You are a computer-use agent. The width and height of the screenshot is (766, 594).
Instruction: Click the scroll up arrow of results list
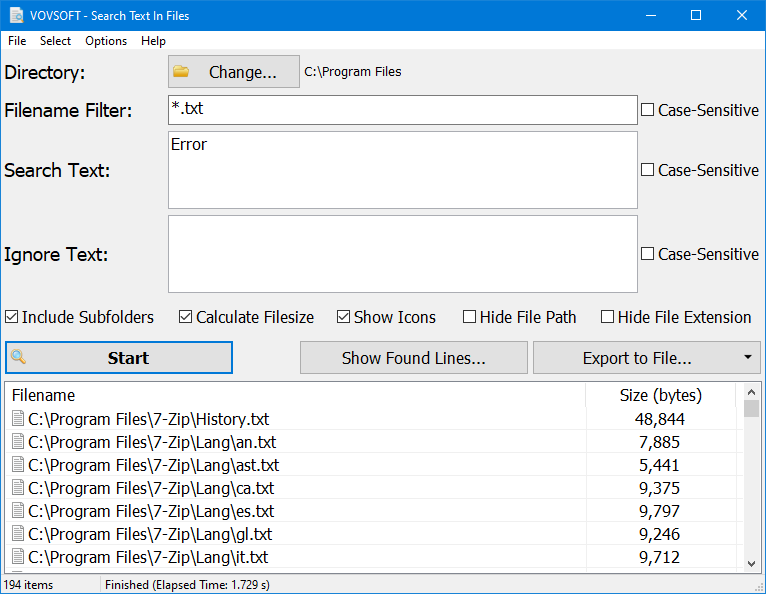pos(751,392)
